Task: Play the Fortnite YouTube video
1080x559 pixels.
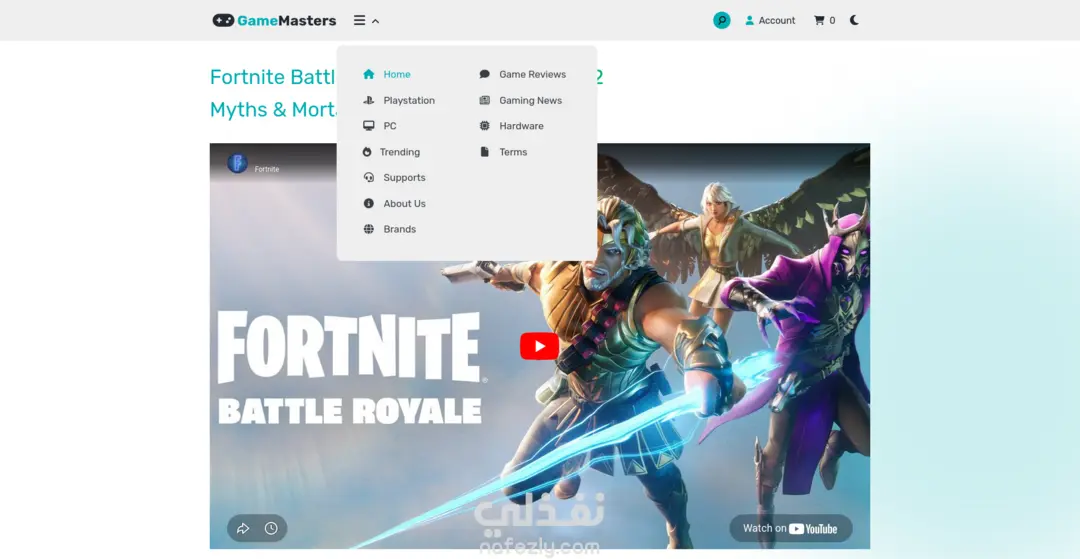Action: coord(539,346)
